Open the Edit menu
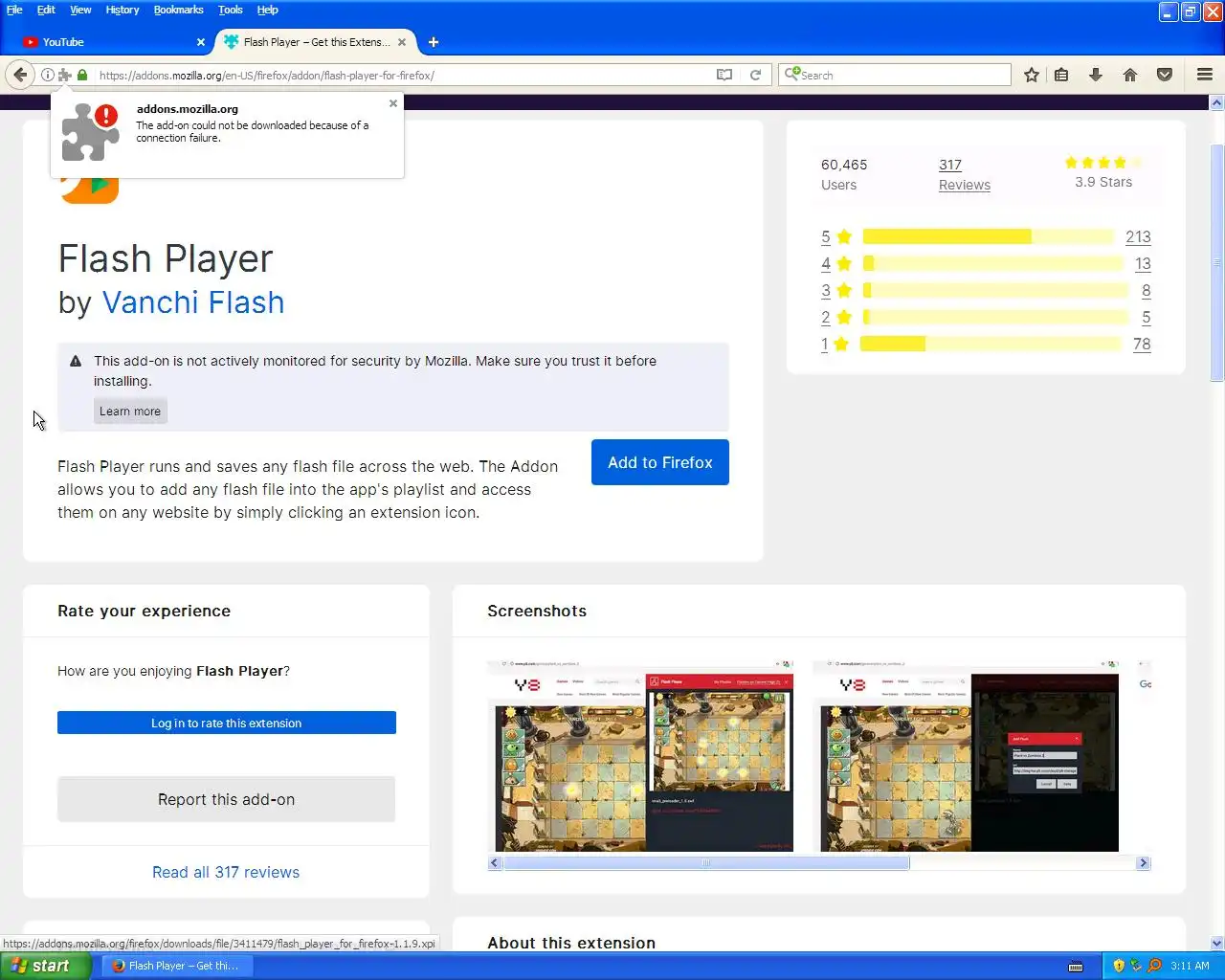The image size is (1225, 980). tap(46, 10)
